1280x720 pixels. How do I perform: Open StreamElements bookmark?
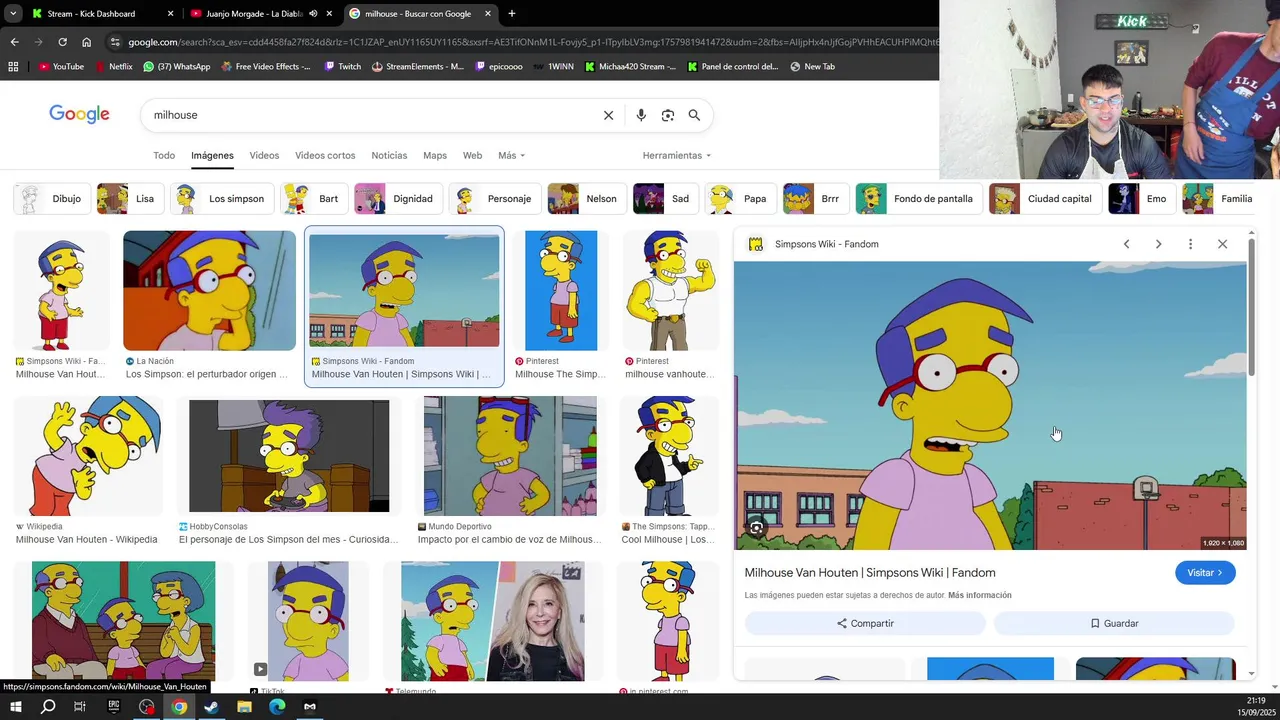(x=418, y=67)
